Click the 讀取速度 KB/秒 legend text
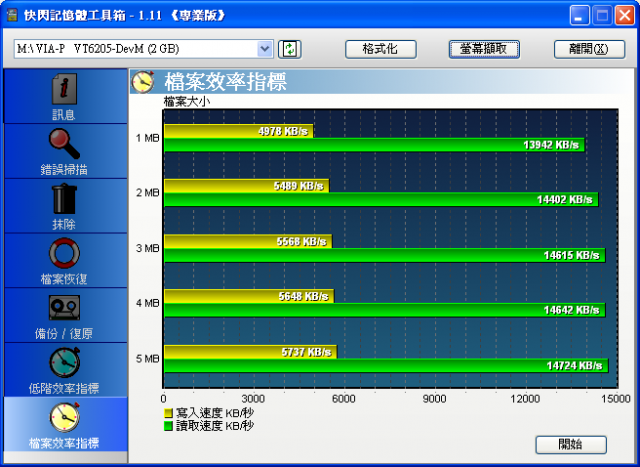Viewport: 640px width, 467px height. [215, 426]
